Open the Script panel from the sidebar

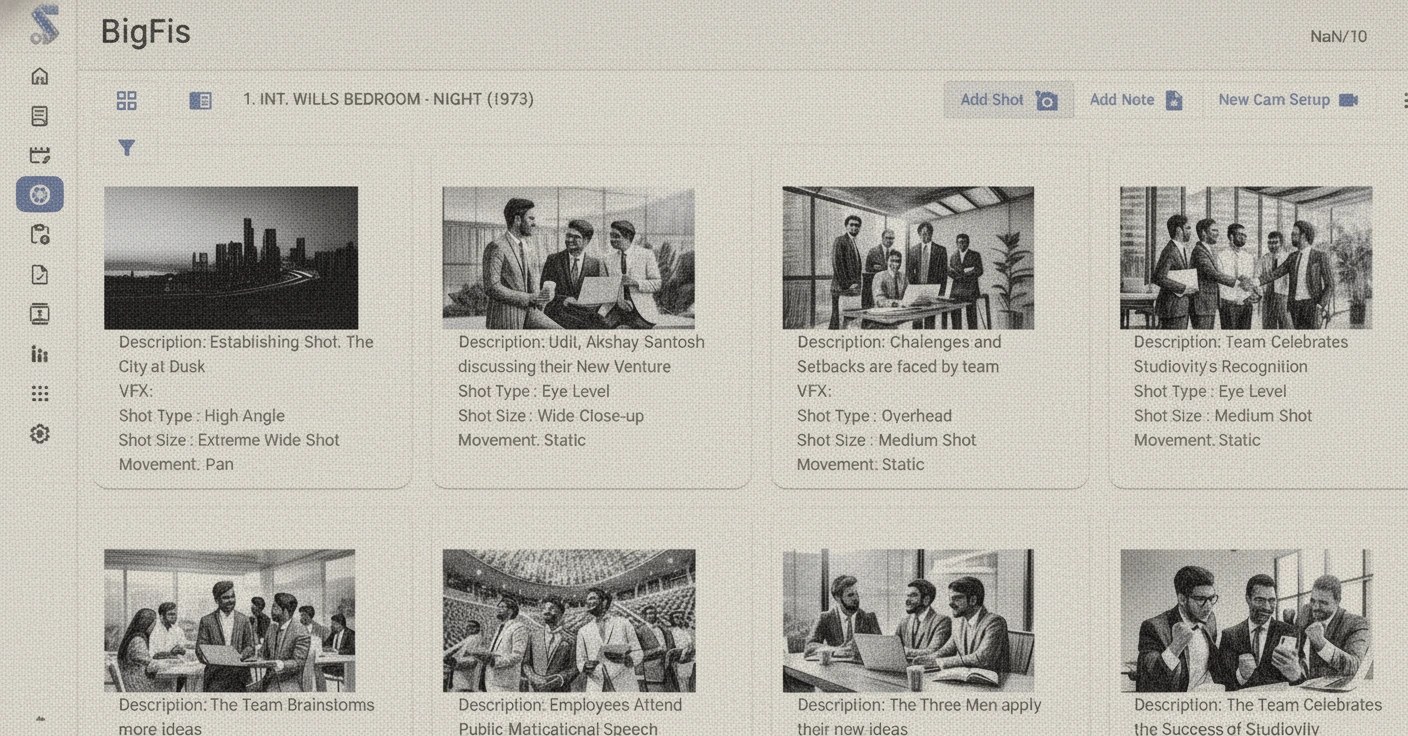[x=39, y=115]
